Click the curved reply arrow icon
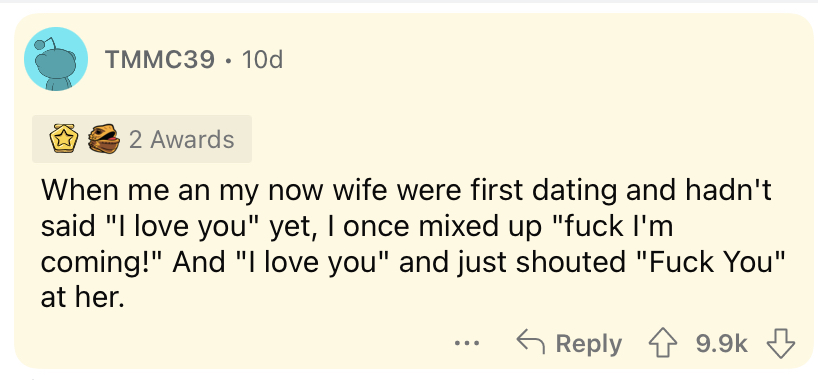818x380 pixels. coord(531,342)
